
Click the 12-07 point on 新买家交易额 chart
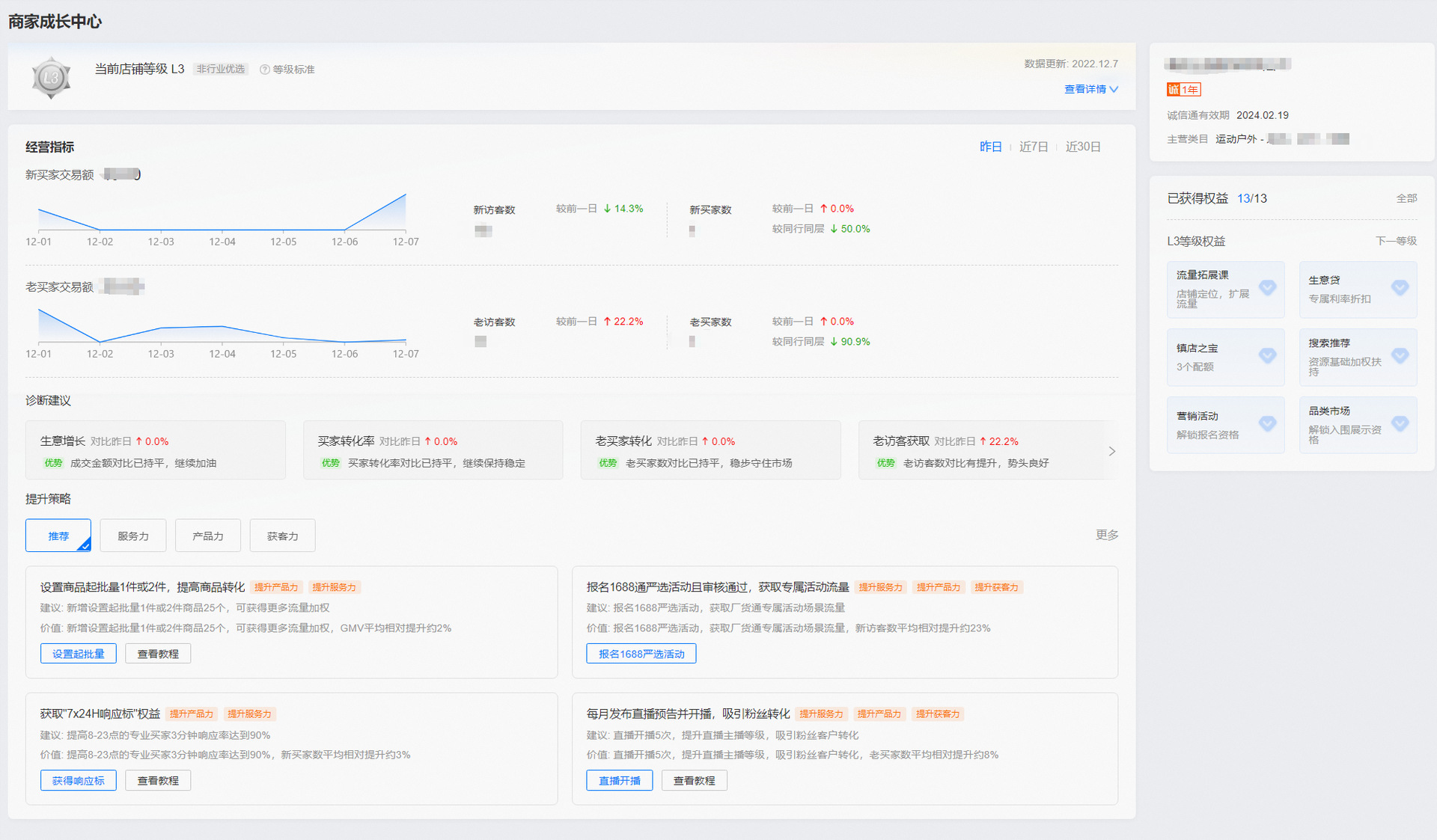(406, 194)
